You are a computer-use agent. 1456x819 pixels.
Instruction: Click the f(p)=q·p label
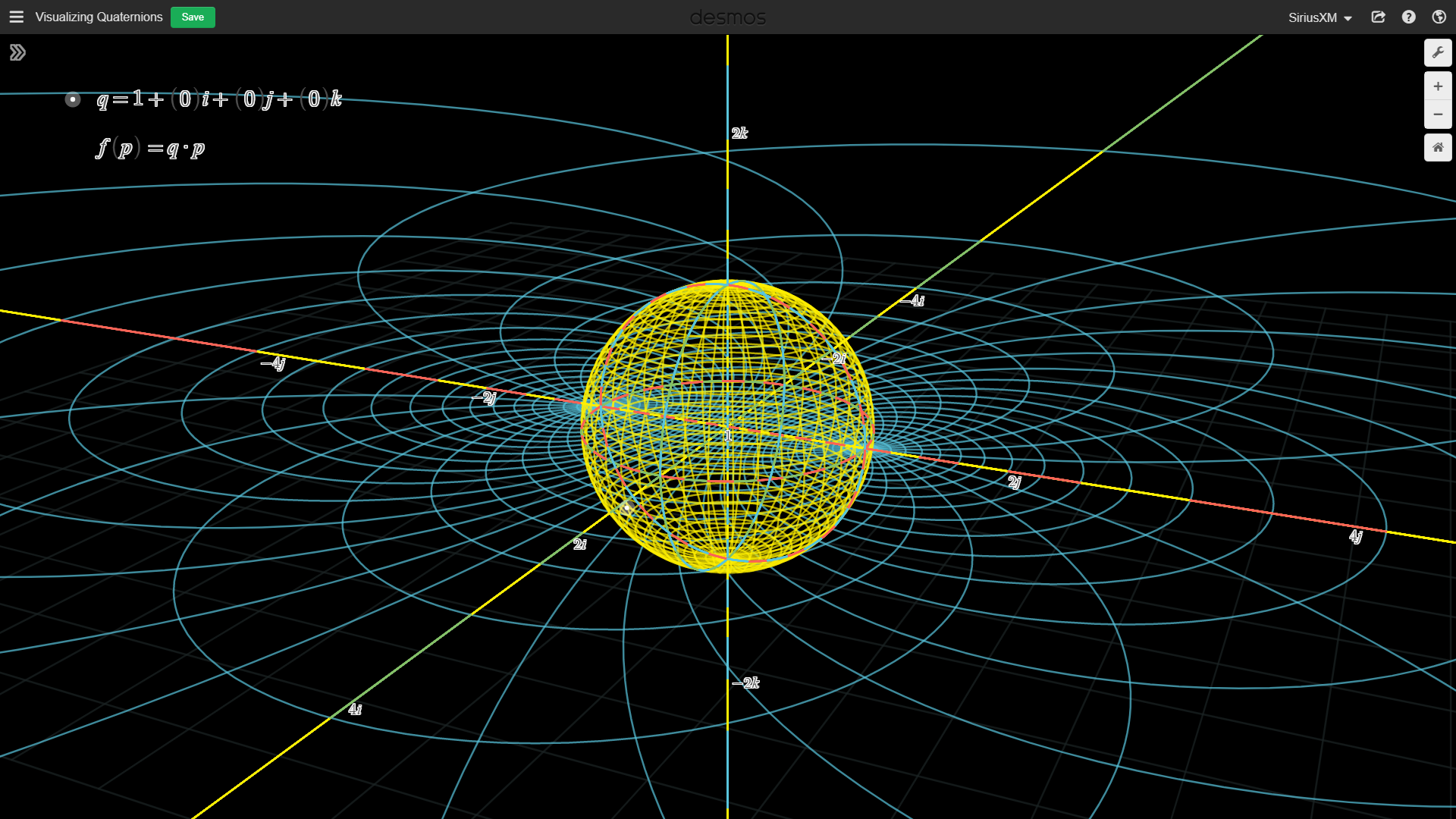(x=151, y=148)
